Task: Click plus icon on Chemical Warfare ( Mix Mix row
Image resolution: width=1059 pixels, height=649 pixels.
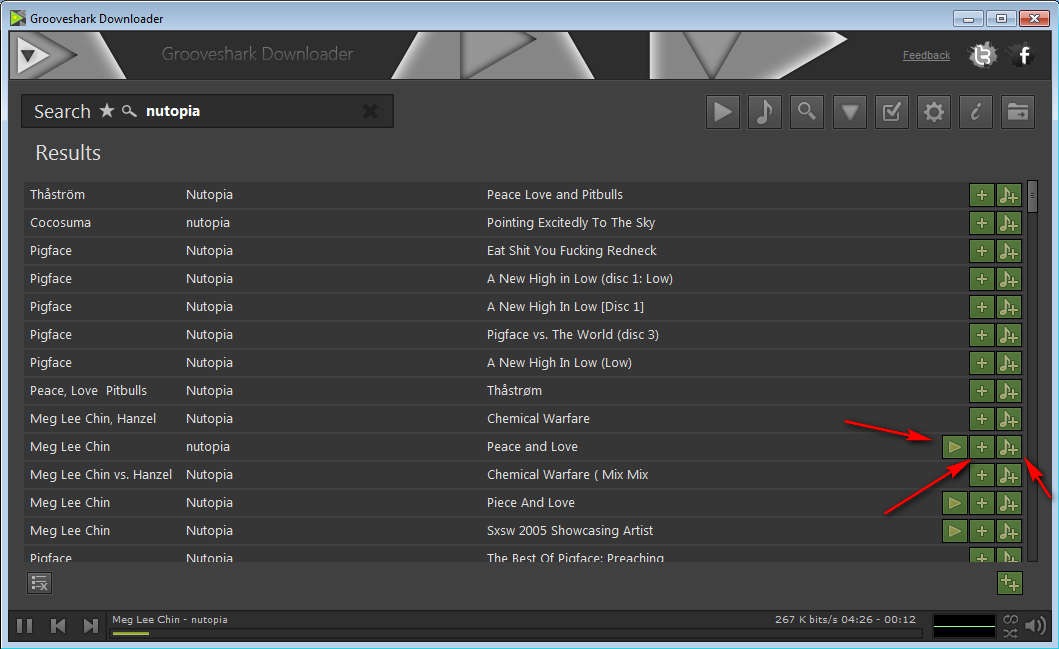Action: tap(981, 475)
